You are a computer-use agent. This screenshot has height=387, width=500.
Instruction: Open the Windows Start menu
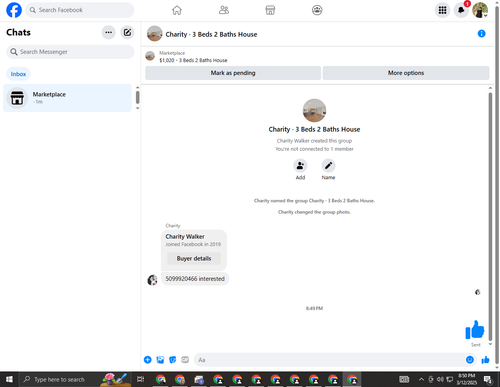tap(9, 379)
